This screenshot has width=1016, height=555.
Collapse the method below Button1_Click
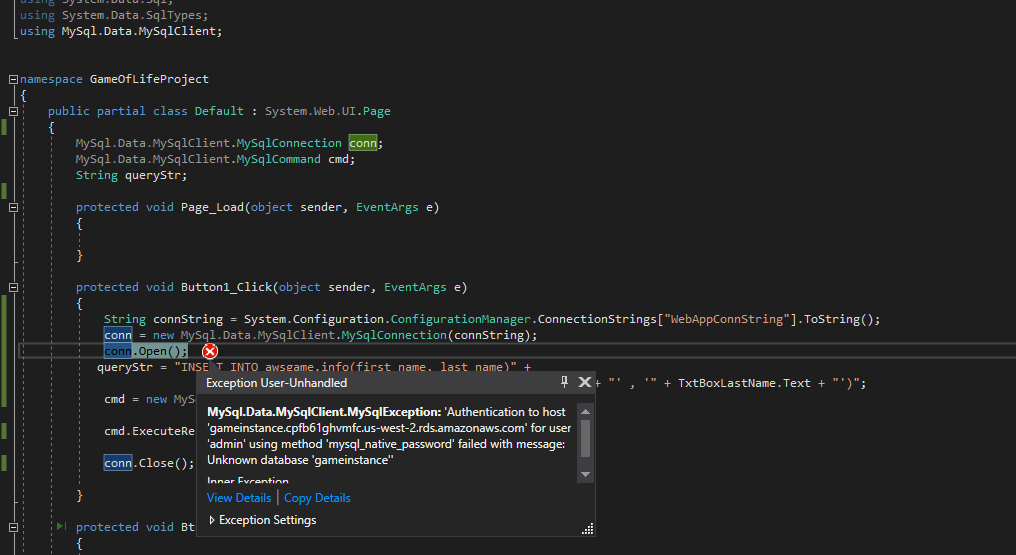[x=12, y=527]
